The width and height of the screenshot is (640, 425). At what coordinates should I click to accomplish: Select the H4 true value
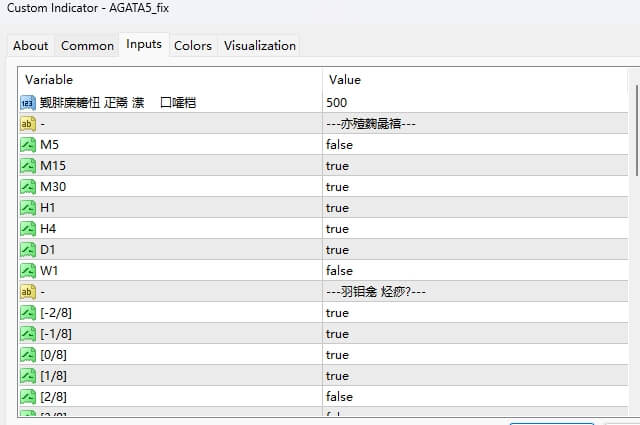click(475, 229)
